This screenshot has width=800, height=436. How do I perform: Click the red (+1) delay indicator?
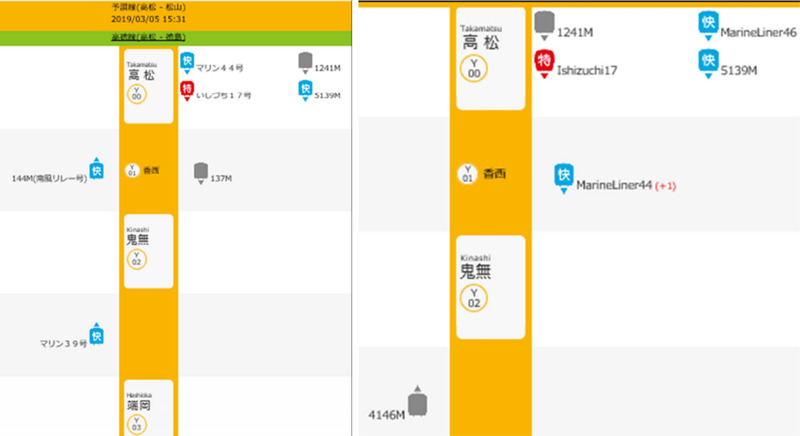click(x=665, y=186)
